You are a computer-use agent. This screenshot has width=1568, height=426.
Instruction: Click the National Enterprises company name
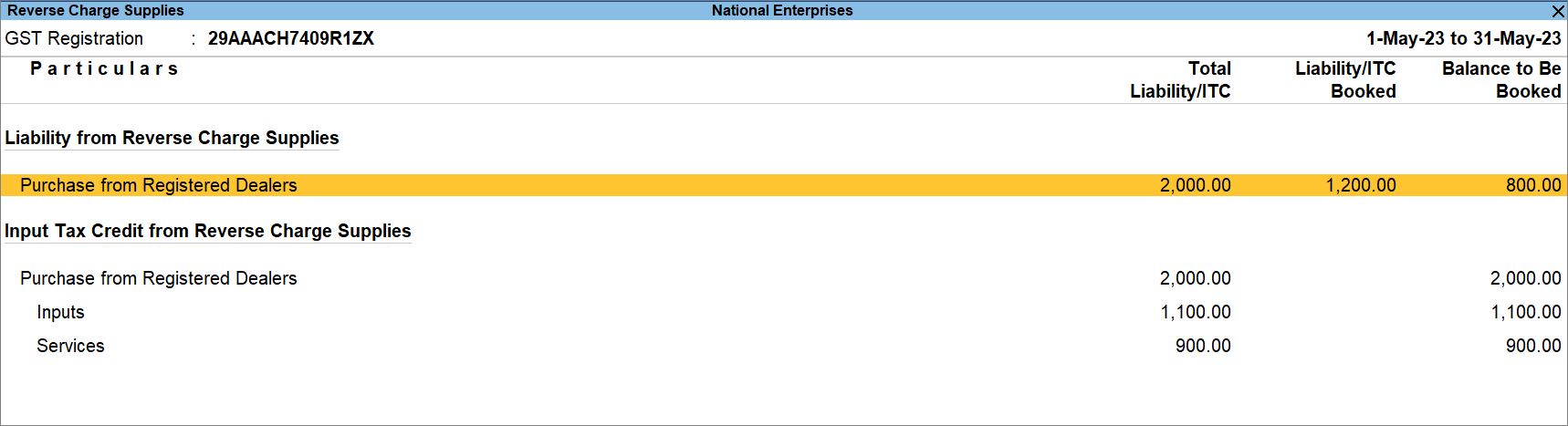click(782, 10)
